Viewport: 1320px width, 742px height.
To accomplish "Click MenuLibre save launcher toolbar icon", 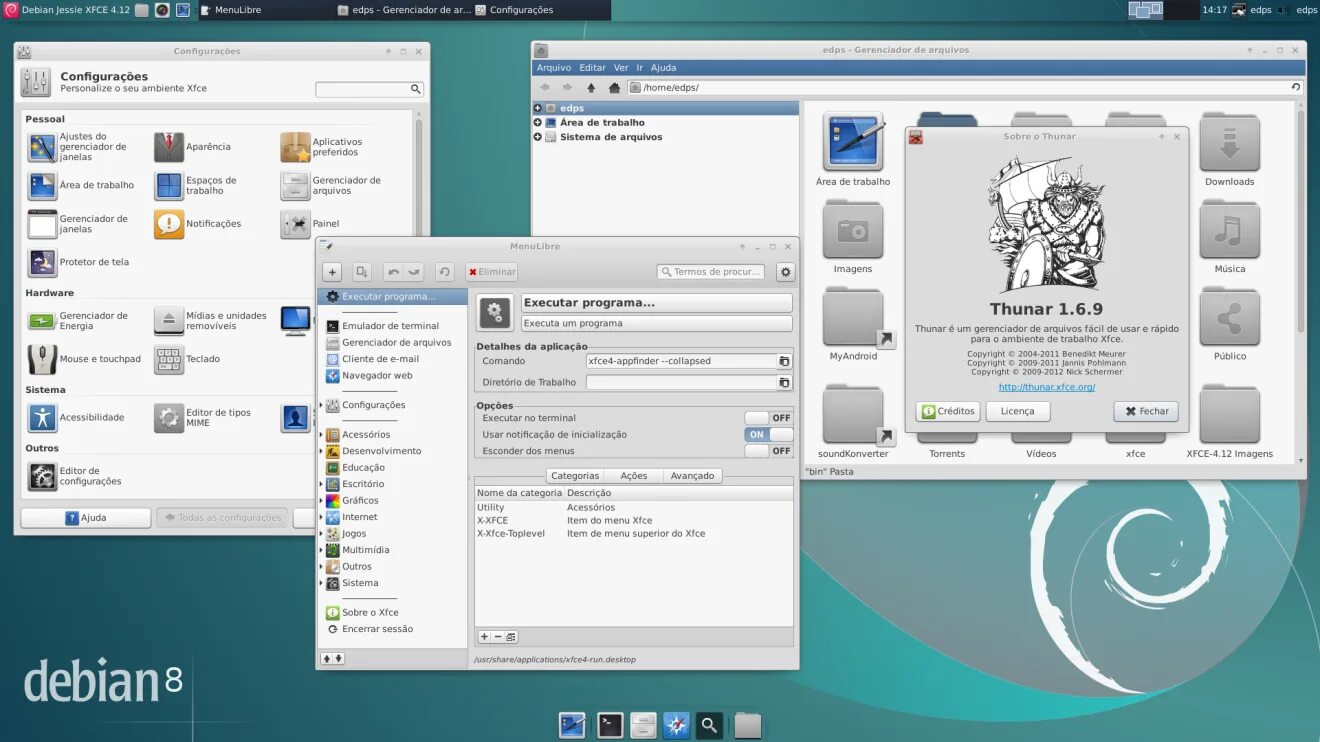I will click(x=362, y=272).
